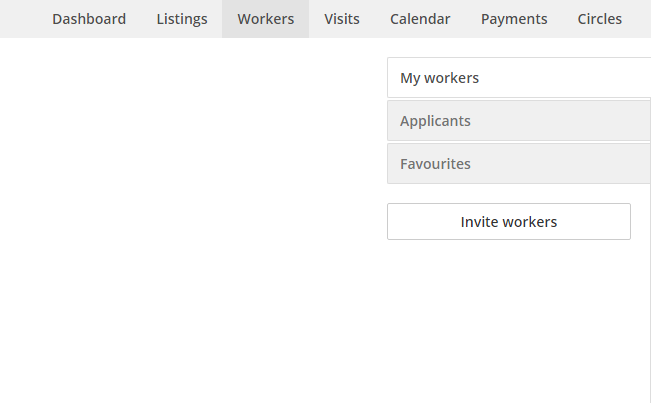651x410 pixels.
Task: View worker applicants via Applicants item
Action: point(519,121)
